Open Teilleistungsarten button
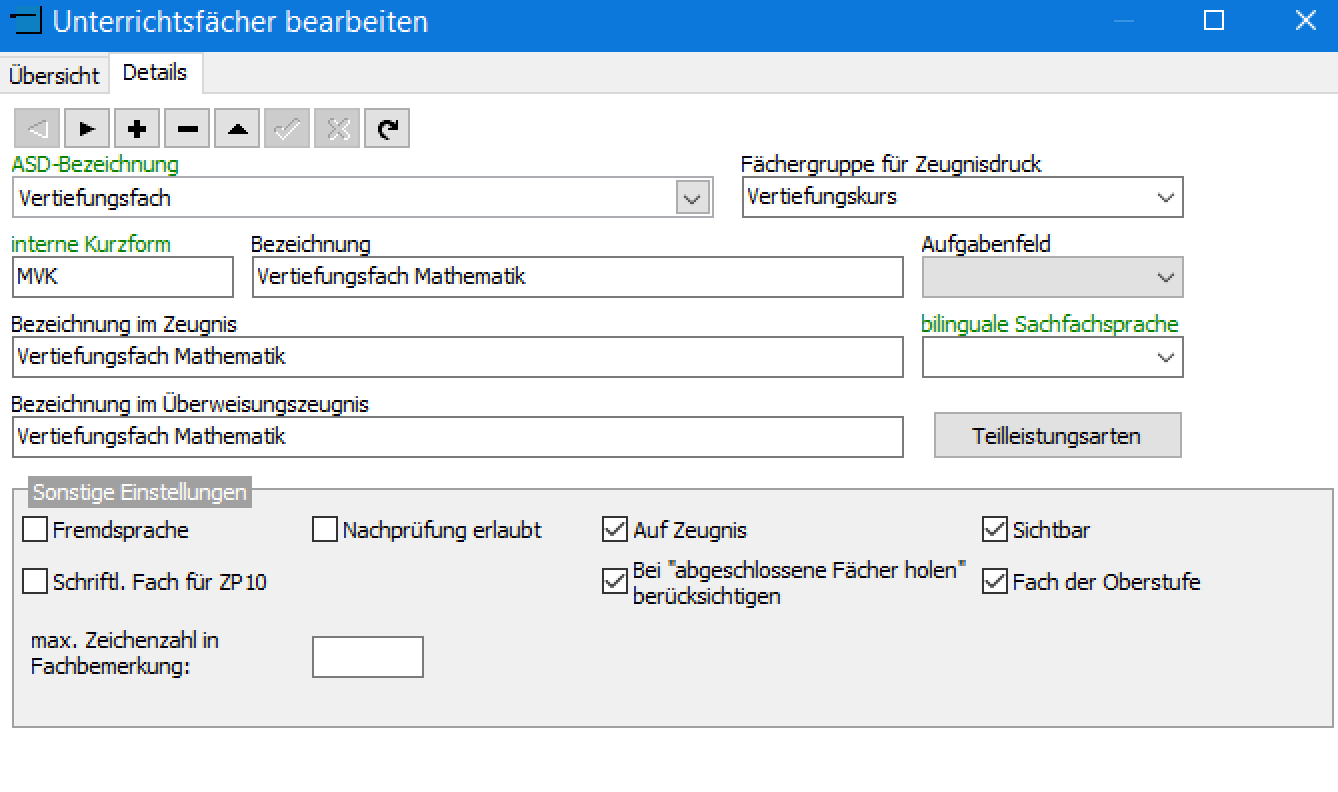This screenshot has height=792, width=1338. tap(1057, 436)
